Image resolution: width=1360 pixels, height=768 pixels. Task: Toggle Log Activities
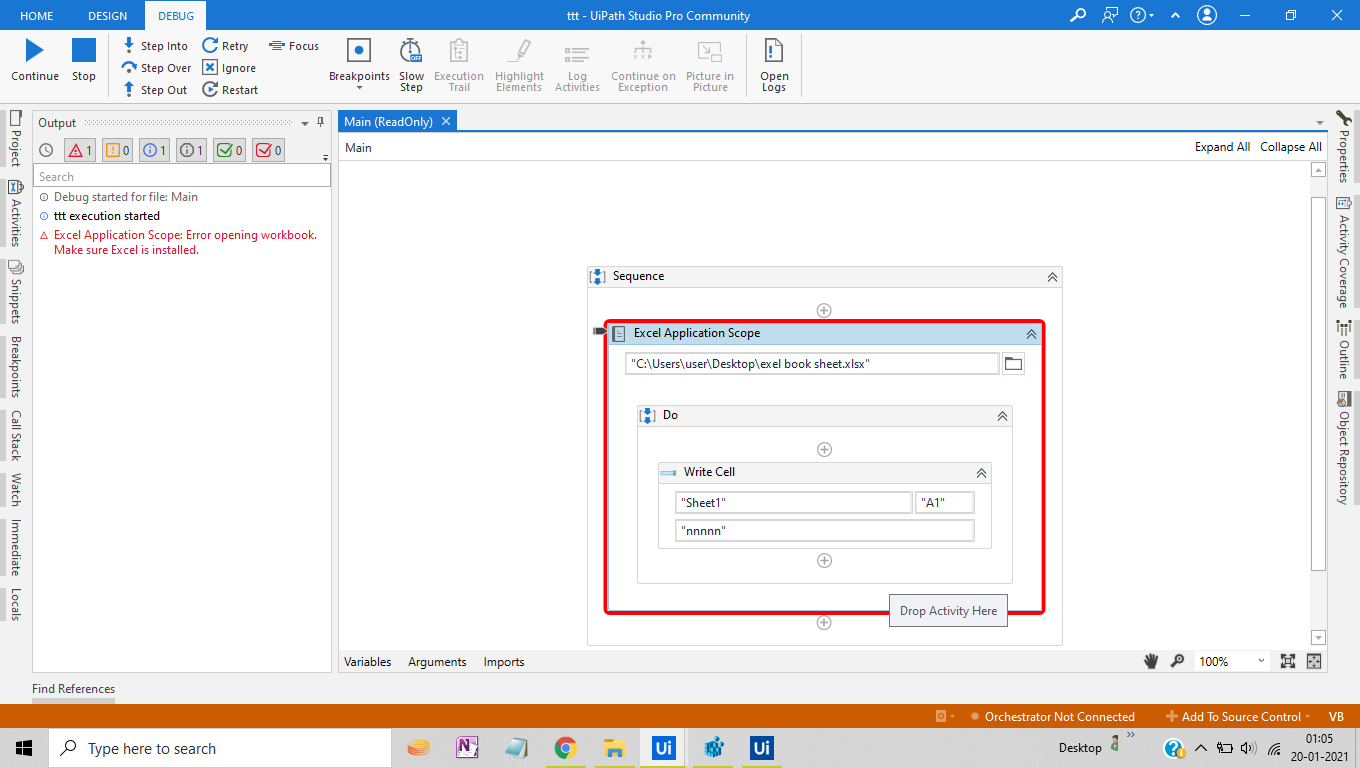(x=577, y=65)
